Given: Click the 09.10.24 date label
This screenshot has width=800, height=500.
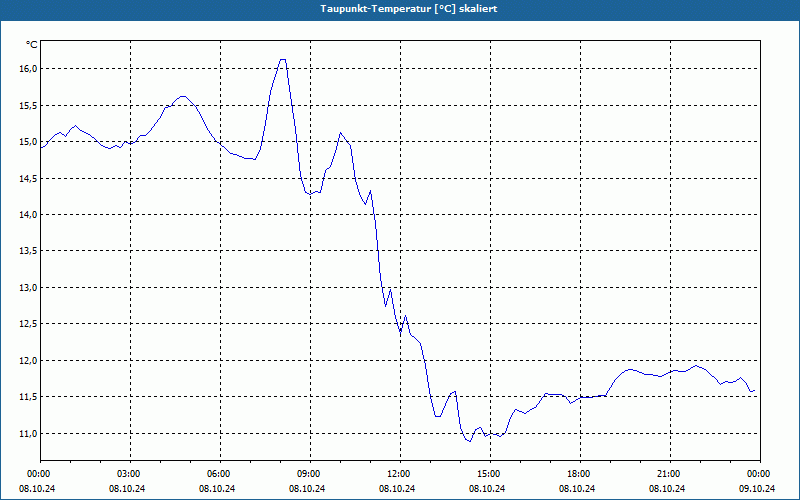Looking at the screenshot, I should pyautogui.click(x=757, y=489).
